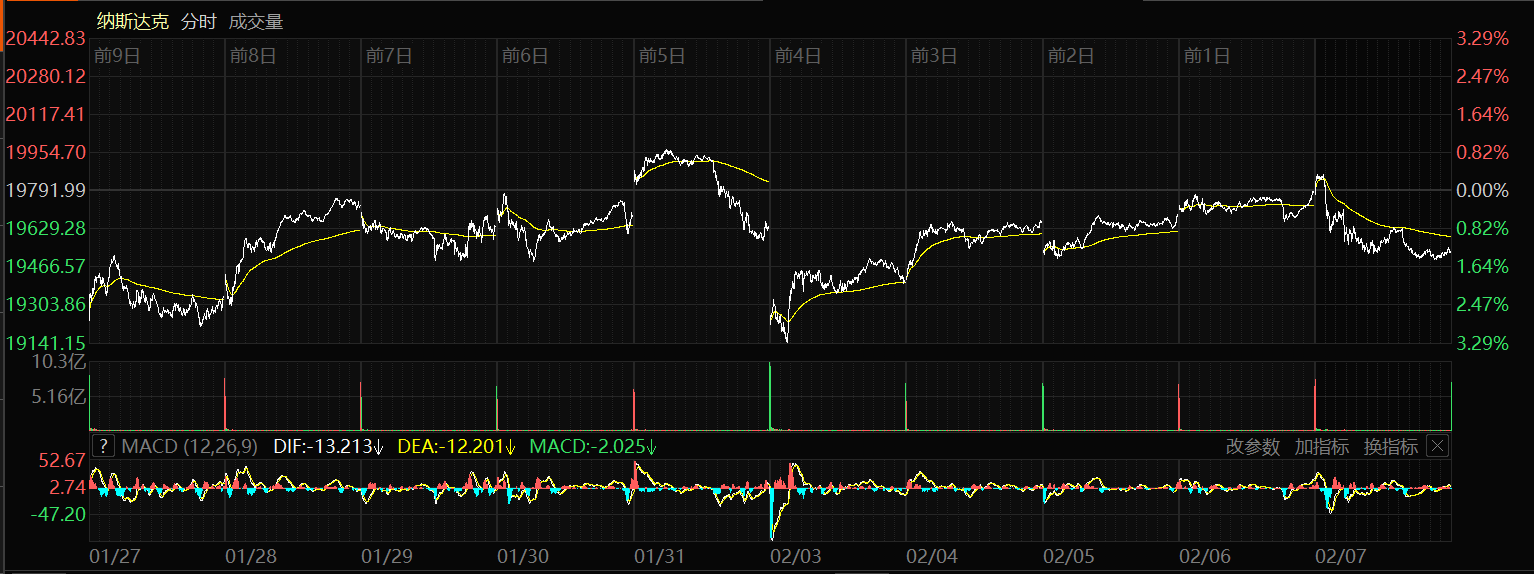1534x574 pixels.
Task: Click the 01/27 date label
Action: (114, 556)
